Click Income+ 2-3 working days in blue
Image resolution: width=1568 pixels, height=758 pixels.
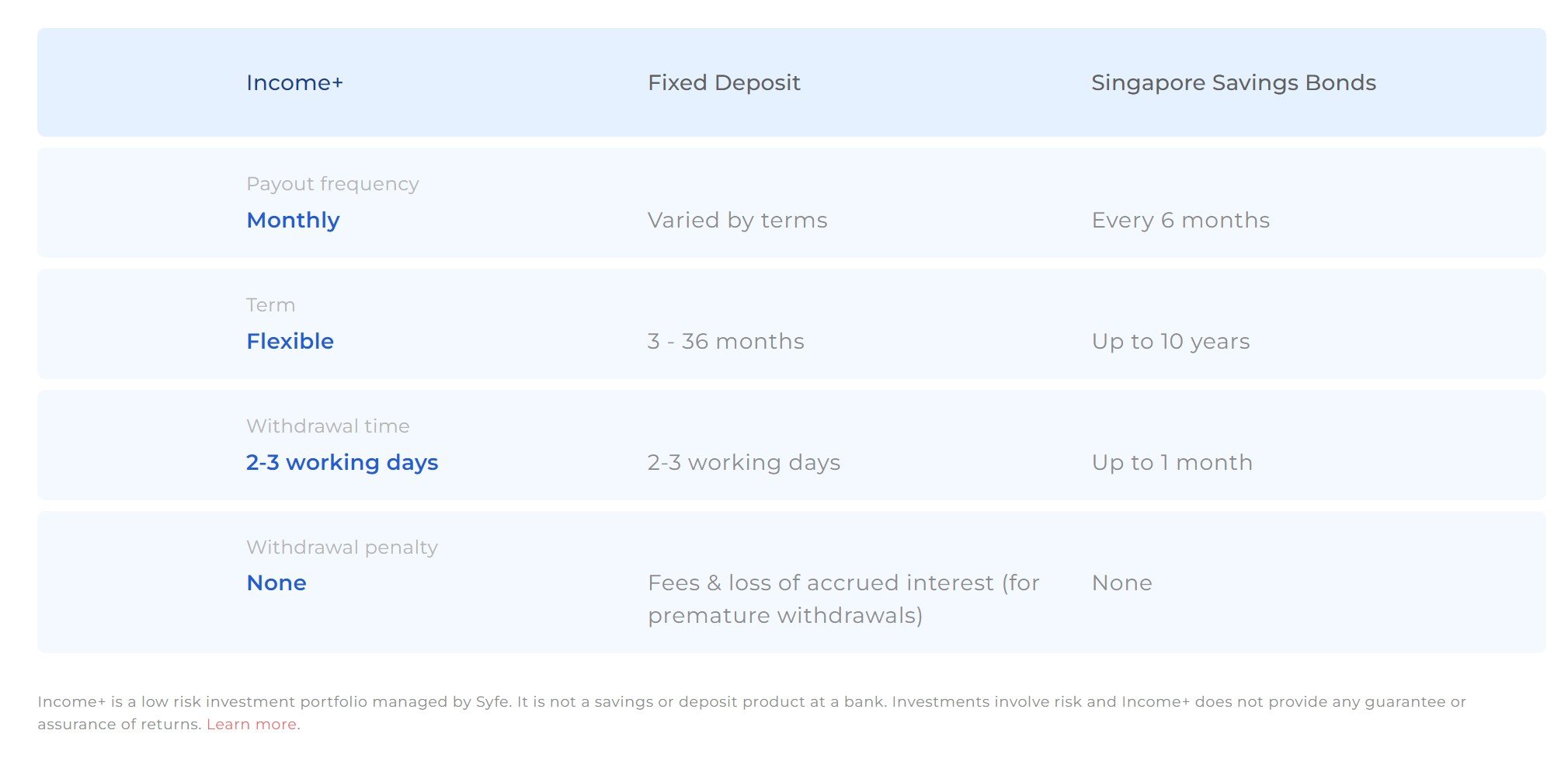point(342,463)
